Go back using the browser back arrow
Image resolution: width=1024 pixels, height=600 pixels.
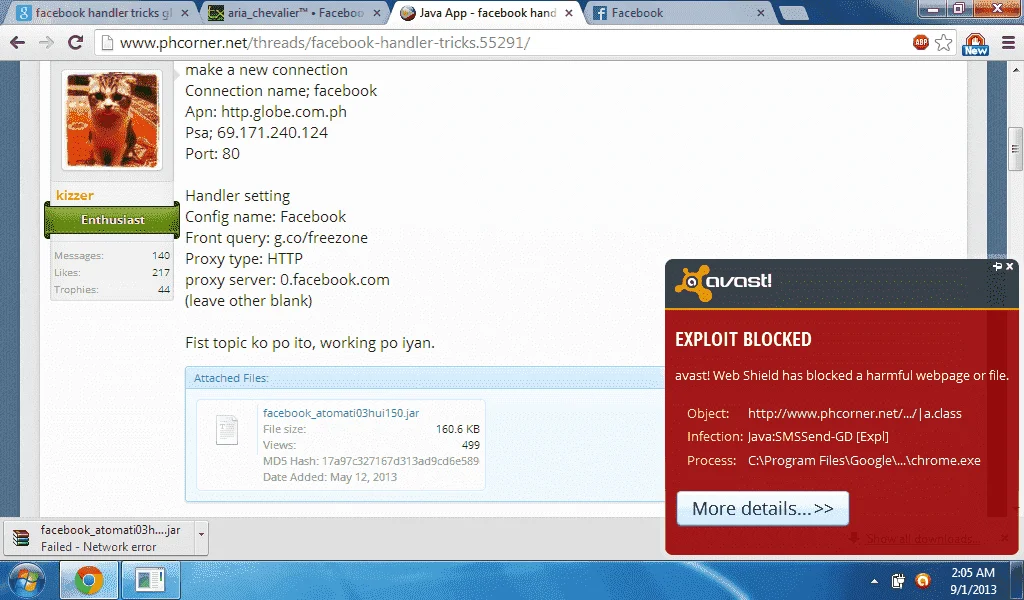click(x=18, y=43)
